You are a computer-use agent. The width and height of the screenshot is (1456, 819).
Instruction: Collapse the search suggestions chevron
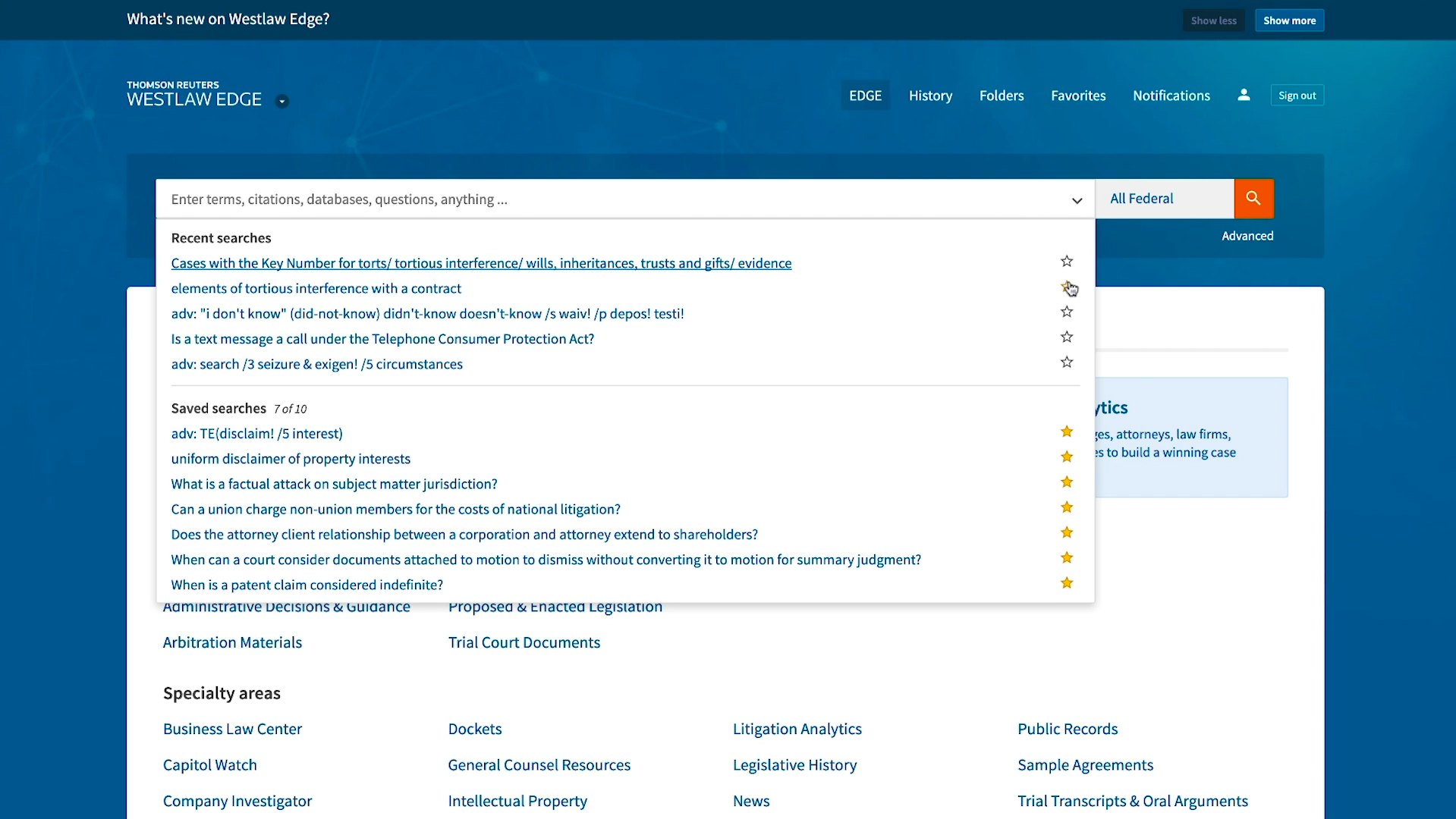[1077, 200]
